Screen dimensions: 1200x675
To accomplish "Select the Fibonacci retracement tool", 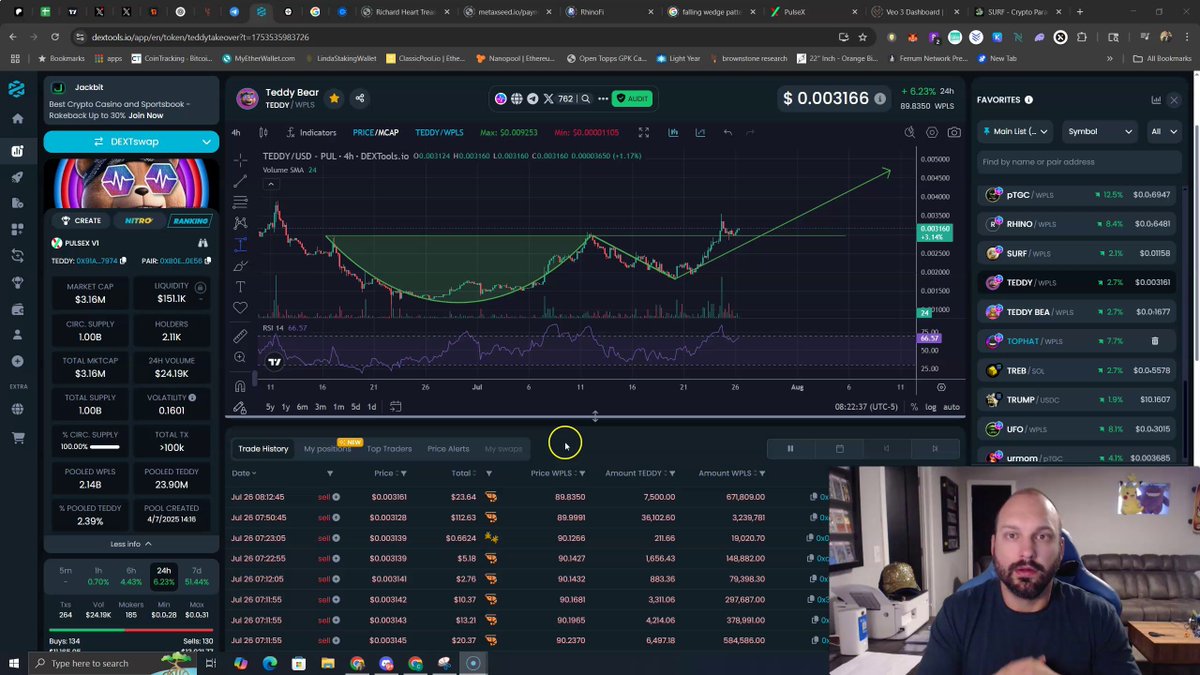I will pyautogui.click(x=240, y=202).
